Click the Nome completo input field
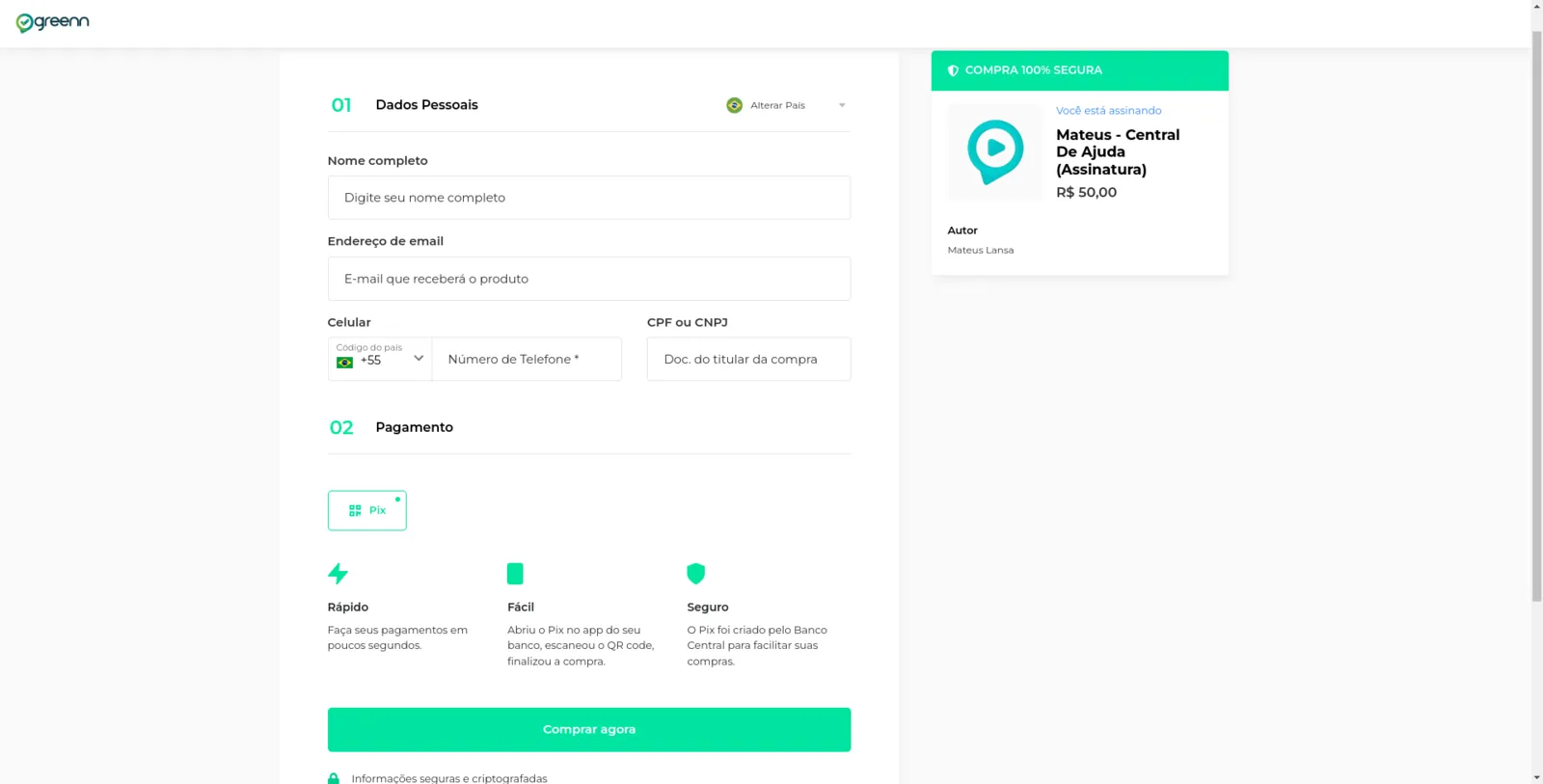 pos(589,198)
